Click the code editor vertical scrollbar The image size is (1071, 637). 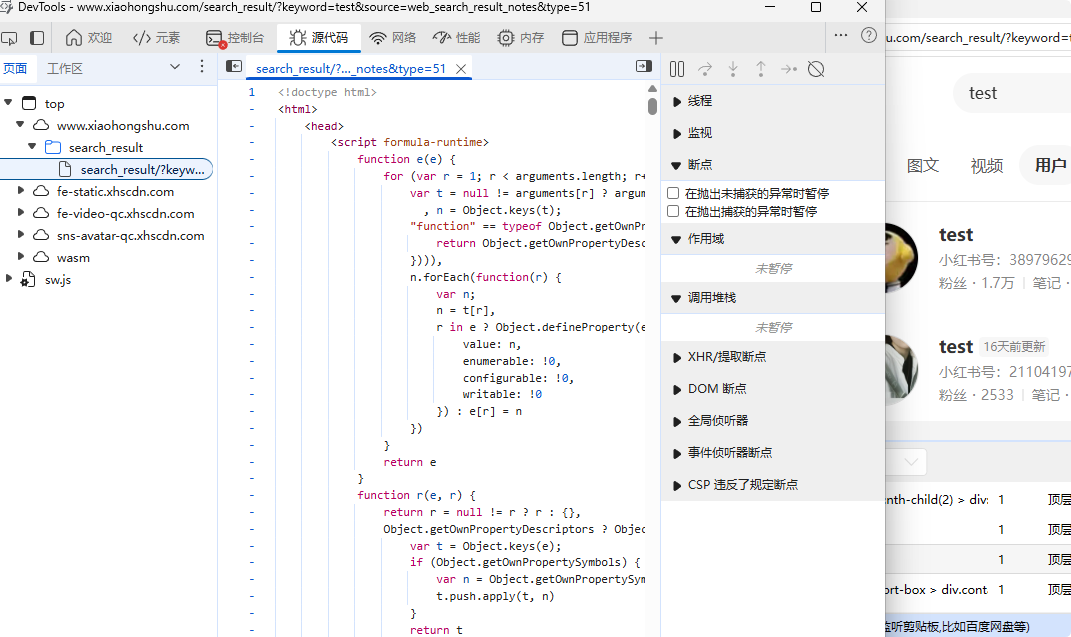[x=652, y=105]
